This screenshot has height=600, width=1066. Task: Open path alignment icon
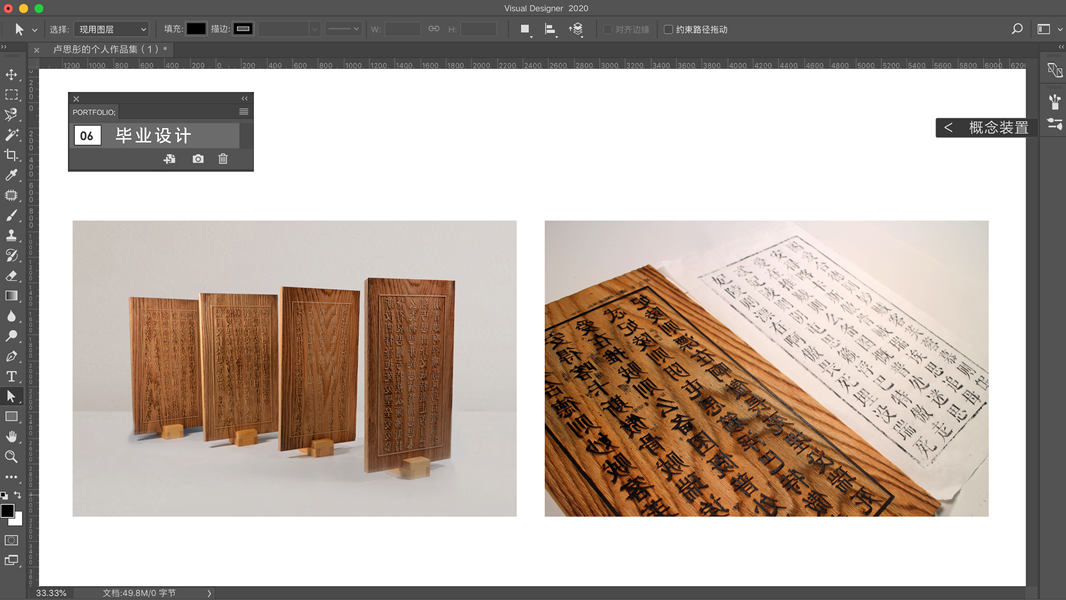pos(550,29)
